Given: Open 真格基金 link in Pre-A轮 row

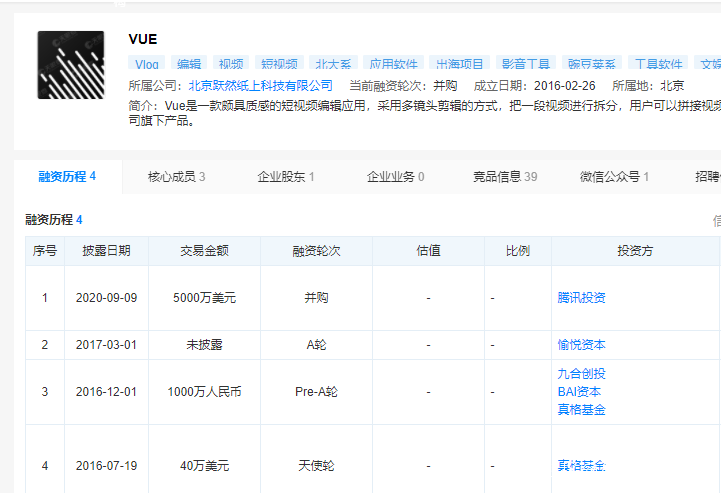Looking at the screenshot, I should coord(581,410).
